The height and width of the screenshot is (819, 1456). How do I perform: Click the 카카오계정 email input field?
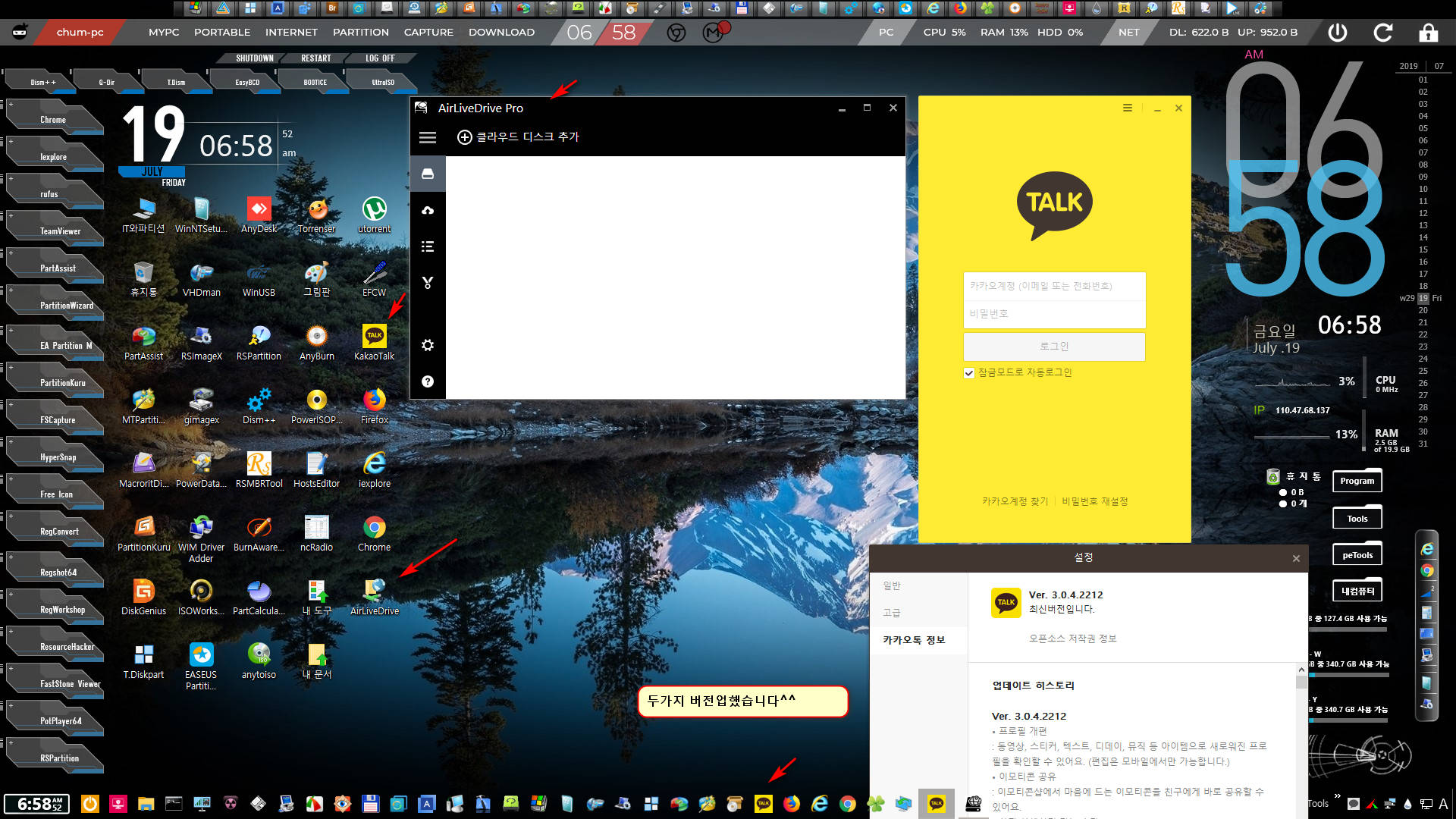point(1054,286)
